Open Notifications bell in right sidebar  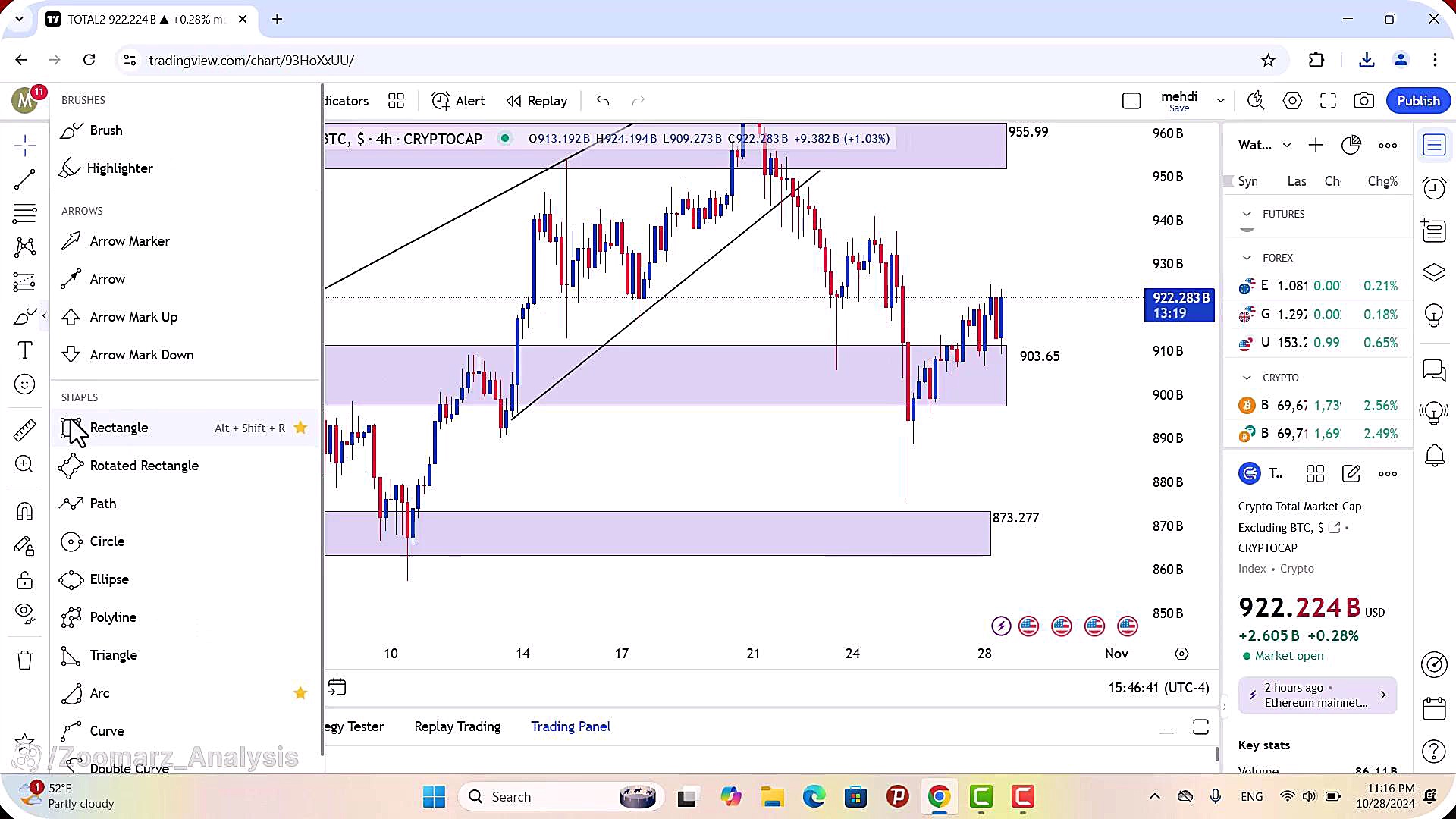click(1434, 456)
